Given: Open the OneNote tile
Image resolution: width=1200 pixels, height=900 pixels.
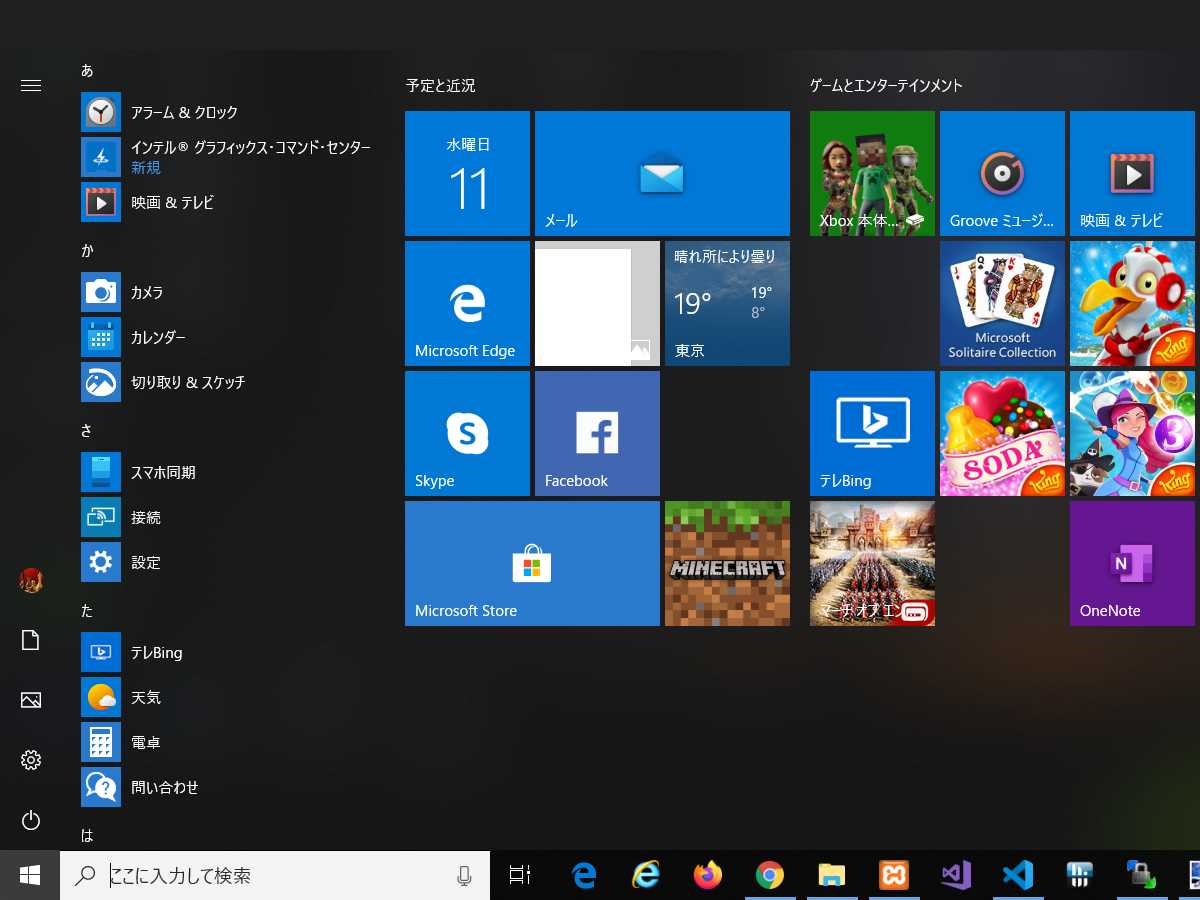Looking at the screenshot, I should [x=1132, y=563].
